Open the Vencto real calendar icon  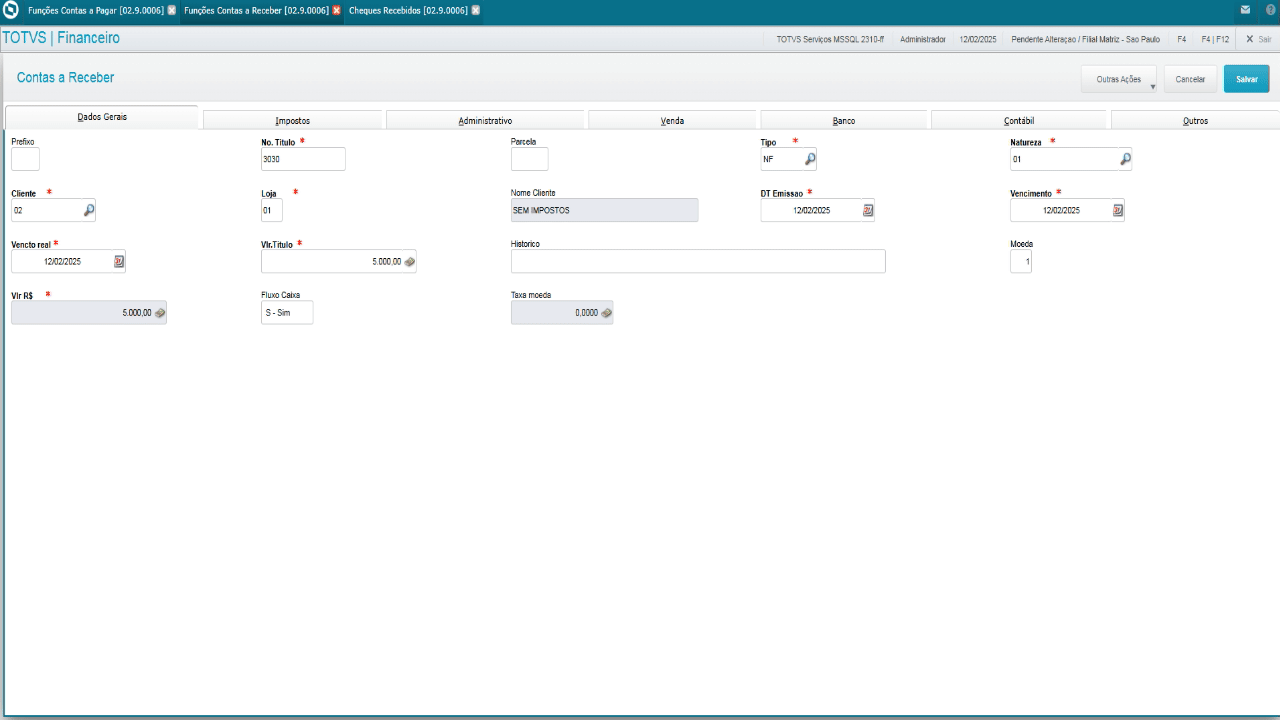tap(119, 261)
